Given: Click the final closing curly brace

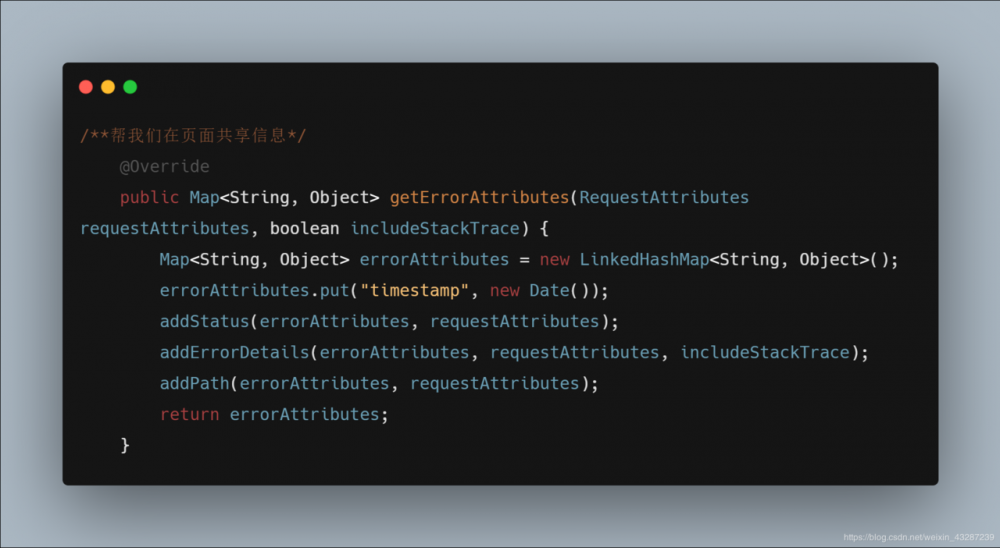Looking at the screenshot, I should coord(125,445).
